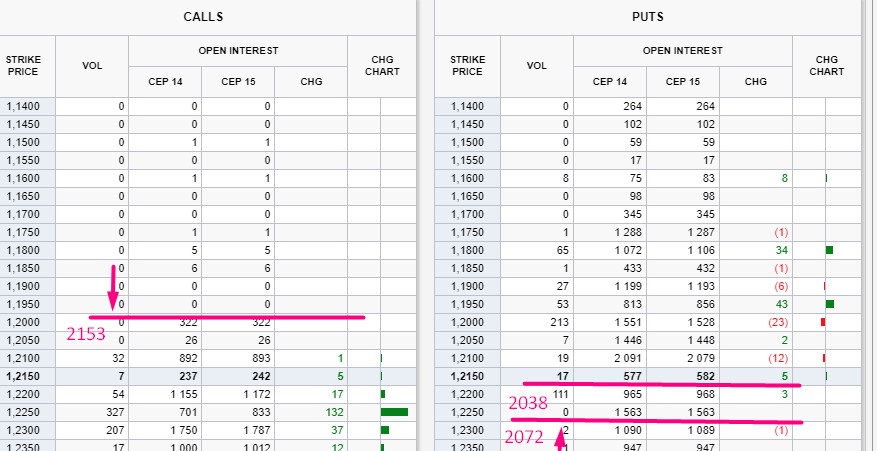Click CALLS volume 207 at strike 1,2300
This screenshot has height=451, width=877.
click(x=115, y=430)
